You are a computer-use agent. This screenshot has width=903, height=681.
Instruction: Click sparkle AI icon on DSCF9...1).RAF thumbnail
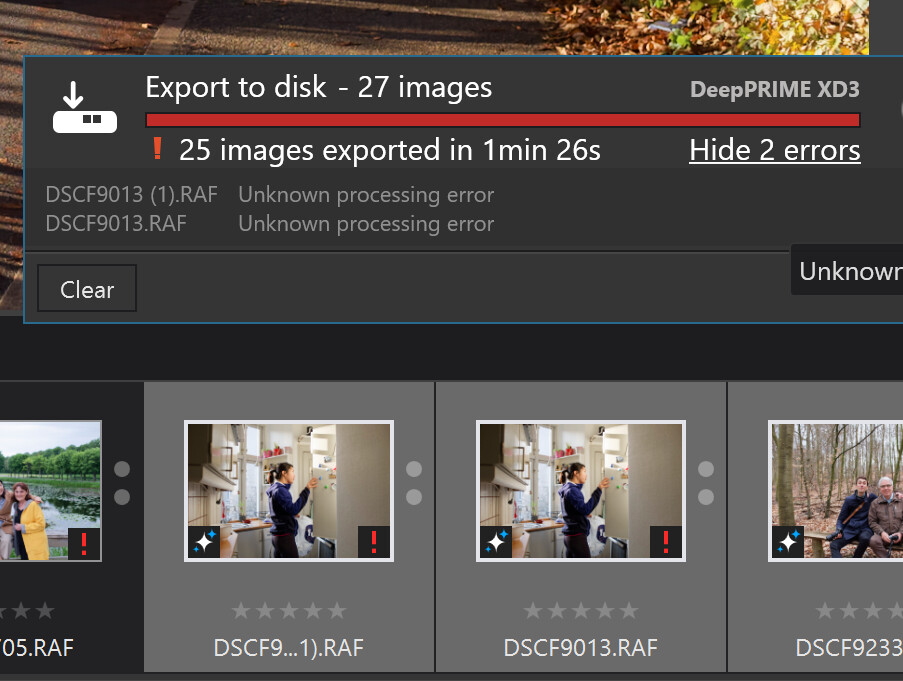205,542
